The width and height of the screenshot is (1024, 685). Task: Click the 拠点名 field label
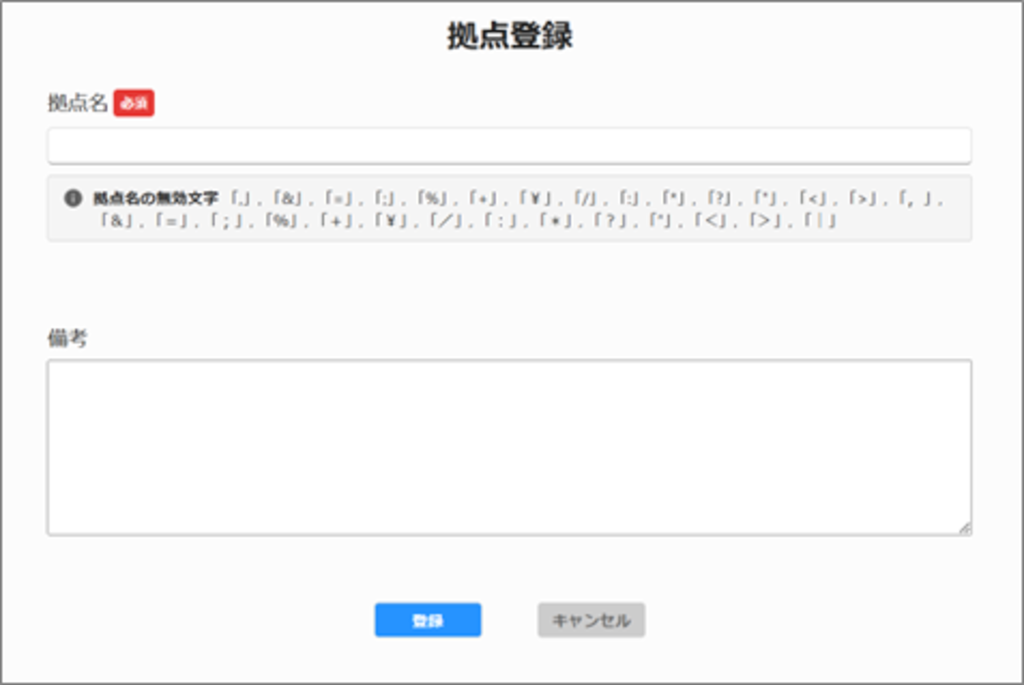pos(77,103)
